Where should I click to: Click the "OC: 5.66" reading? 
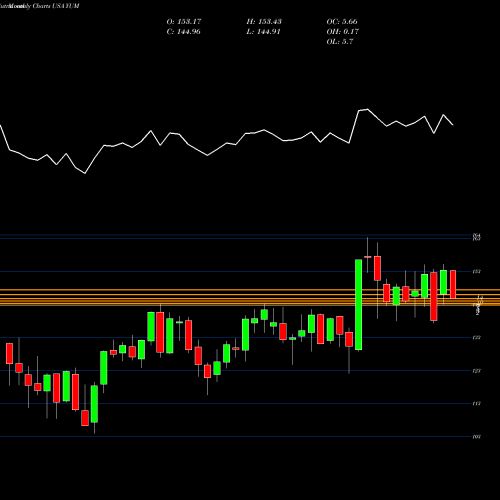click(342, 22)
